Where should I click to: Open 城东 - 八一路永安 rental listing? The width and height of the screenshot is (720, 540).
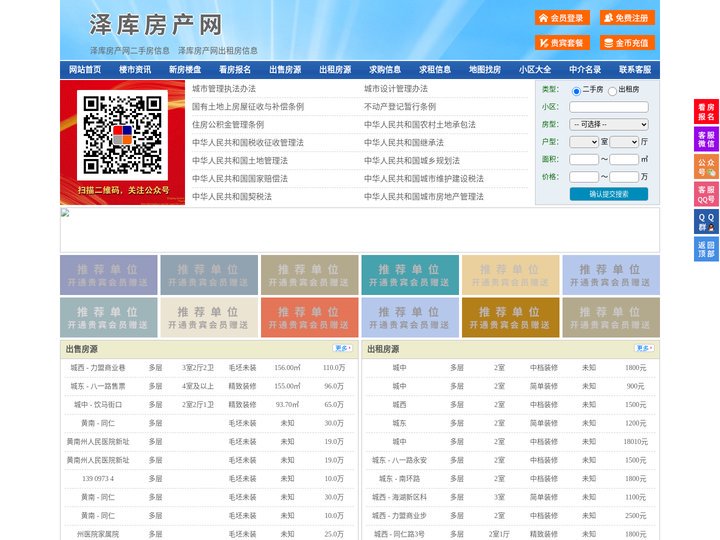coord(399,460)
